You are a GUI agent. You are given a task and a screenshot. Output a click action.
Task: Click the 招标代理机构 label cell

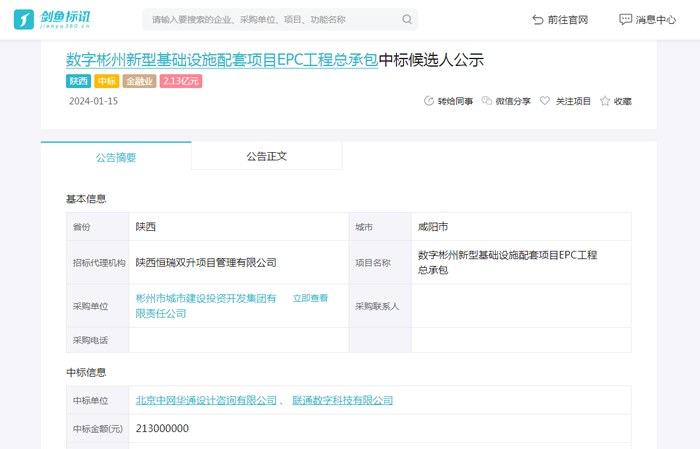pos(98,262)
